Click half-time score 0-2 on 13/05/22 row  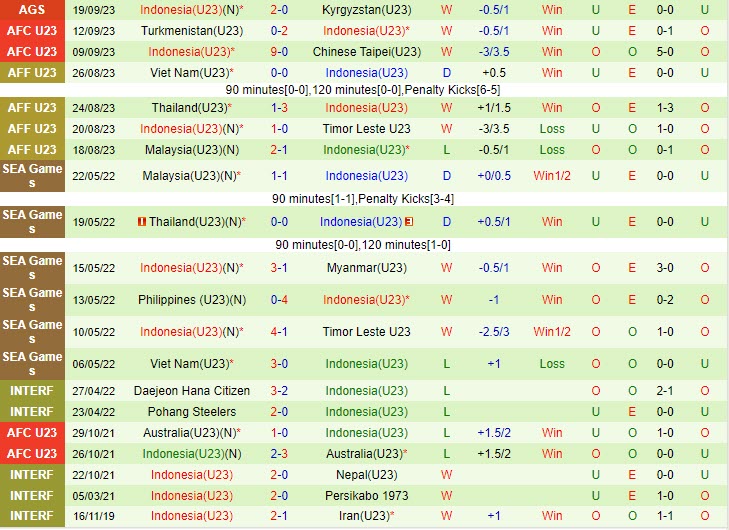[665, 300]
